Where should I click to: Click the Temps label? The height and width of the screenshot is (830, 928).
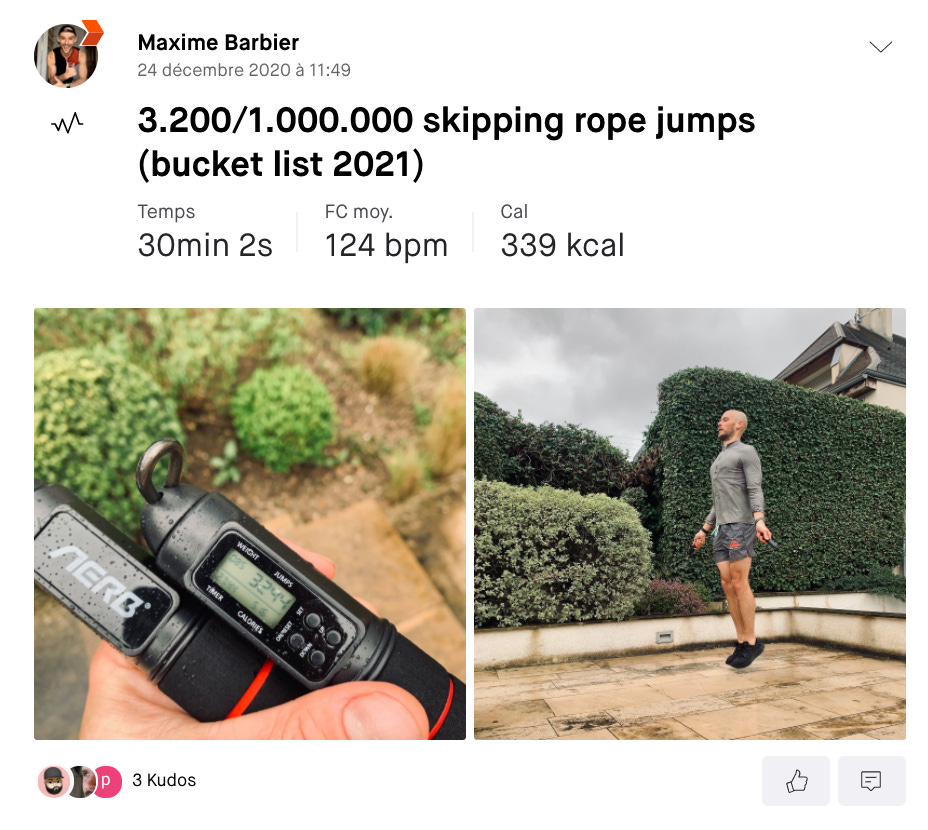(166, 212)
